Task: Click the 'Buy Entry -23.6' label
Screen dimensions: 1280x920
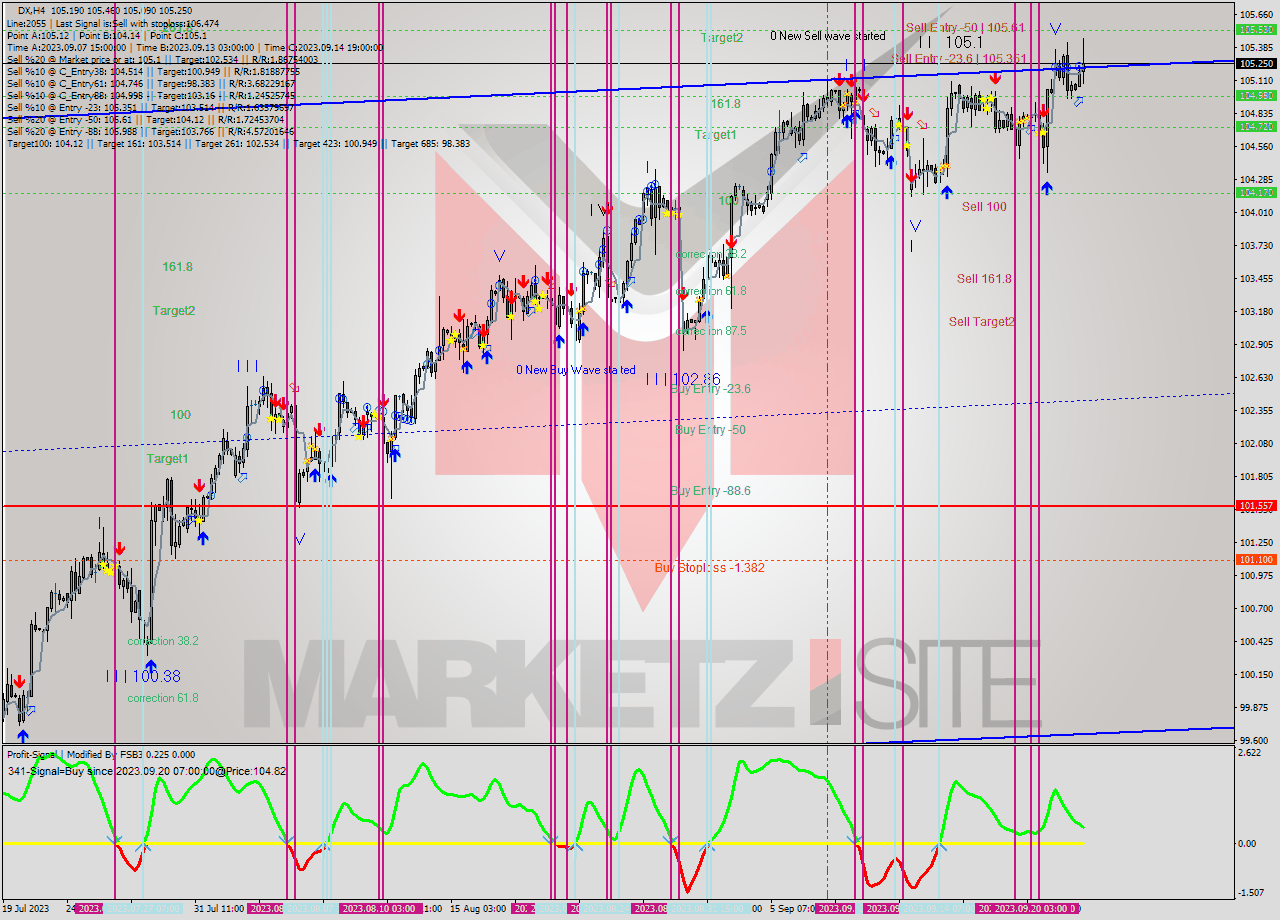Action: point(710,389)
